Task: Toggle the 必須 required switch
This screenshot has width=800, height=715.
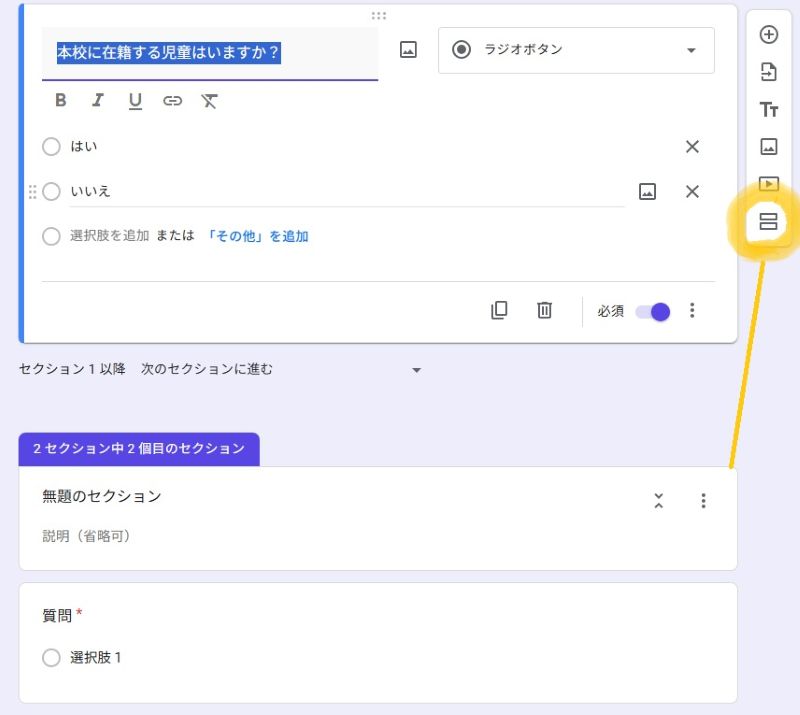Action: 653,311
